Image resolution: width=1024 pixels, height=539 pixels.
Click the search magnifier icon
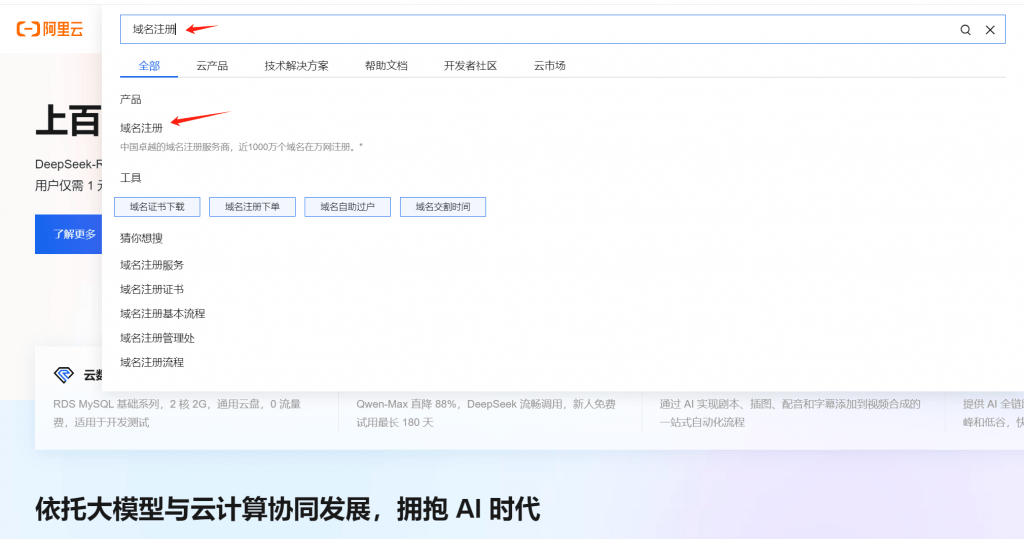[x=965, y=29]
